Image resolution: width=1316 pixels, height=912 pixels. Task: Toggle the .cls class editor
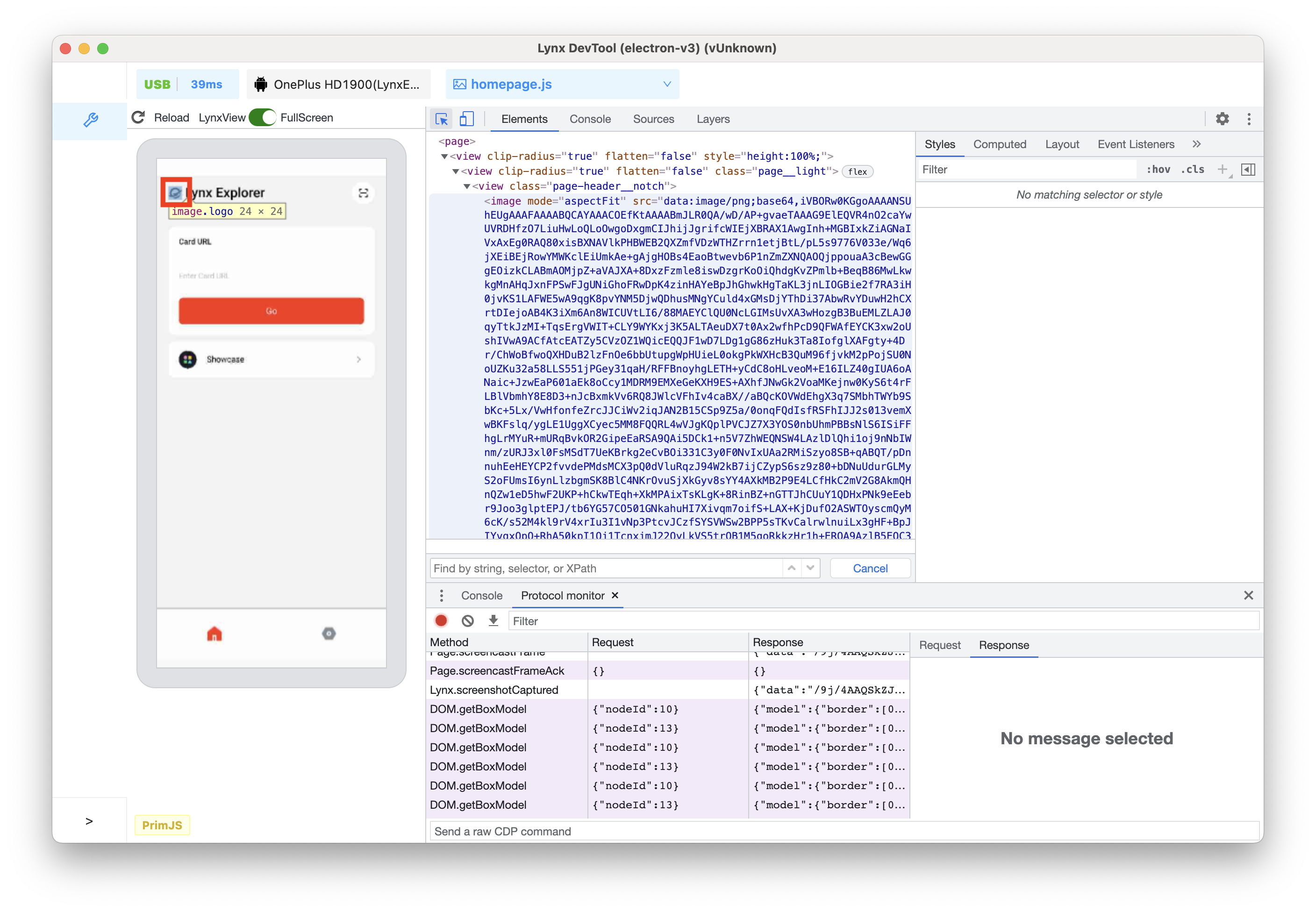pos(1192,170)
